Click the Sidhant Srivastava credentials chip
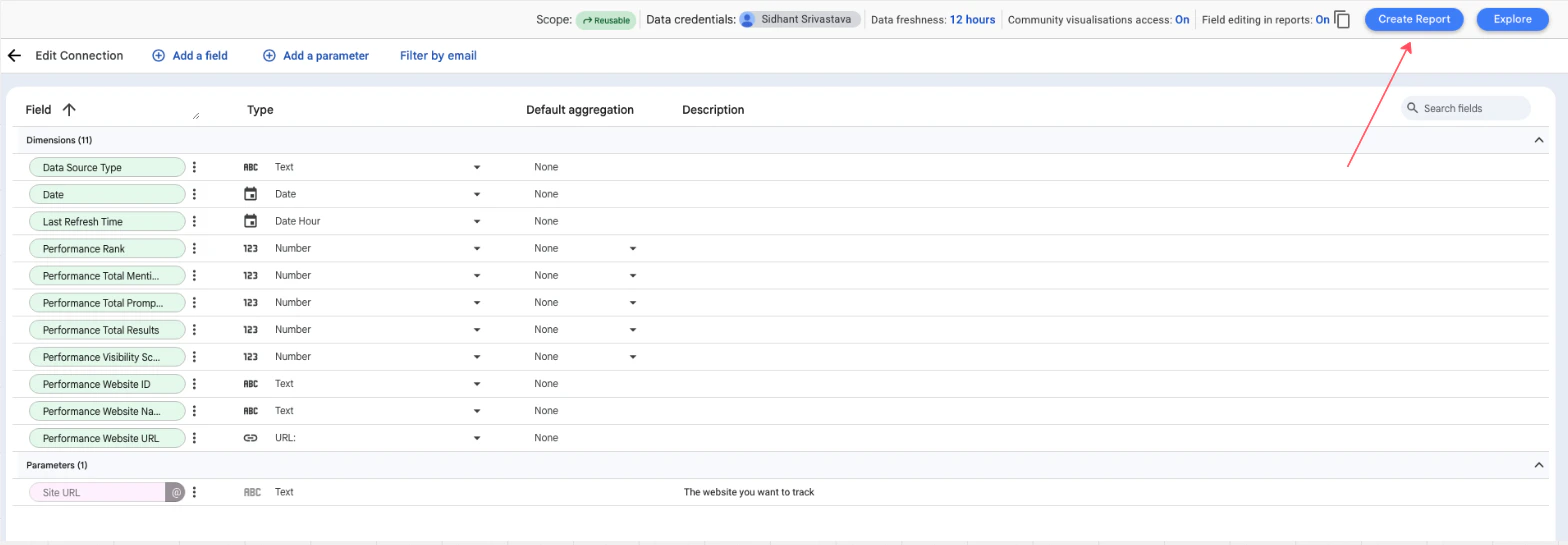The height and width of the screenshot is (545, 1568). click(x=800, y=19)
